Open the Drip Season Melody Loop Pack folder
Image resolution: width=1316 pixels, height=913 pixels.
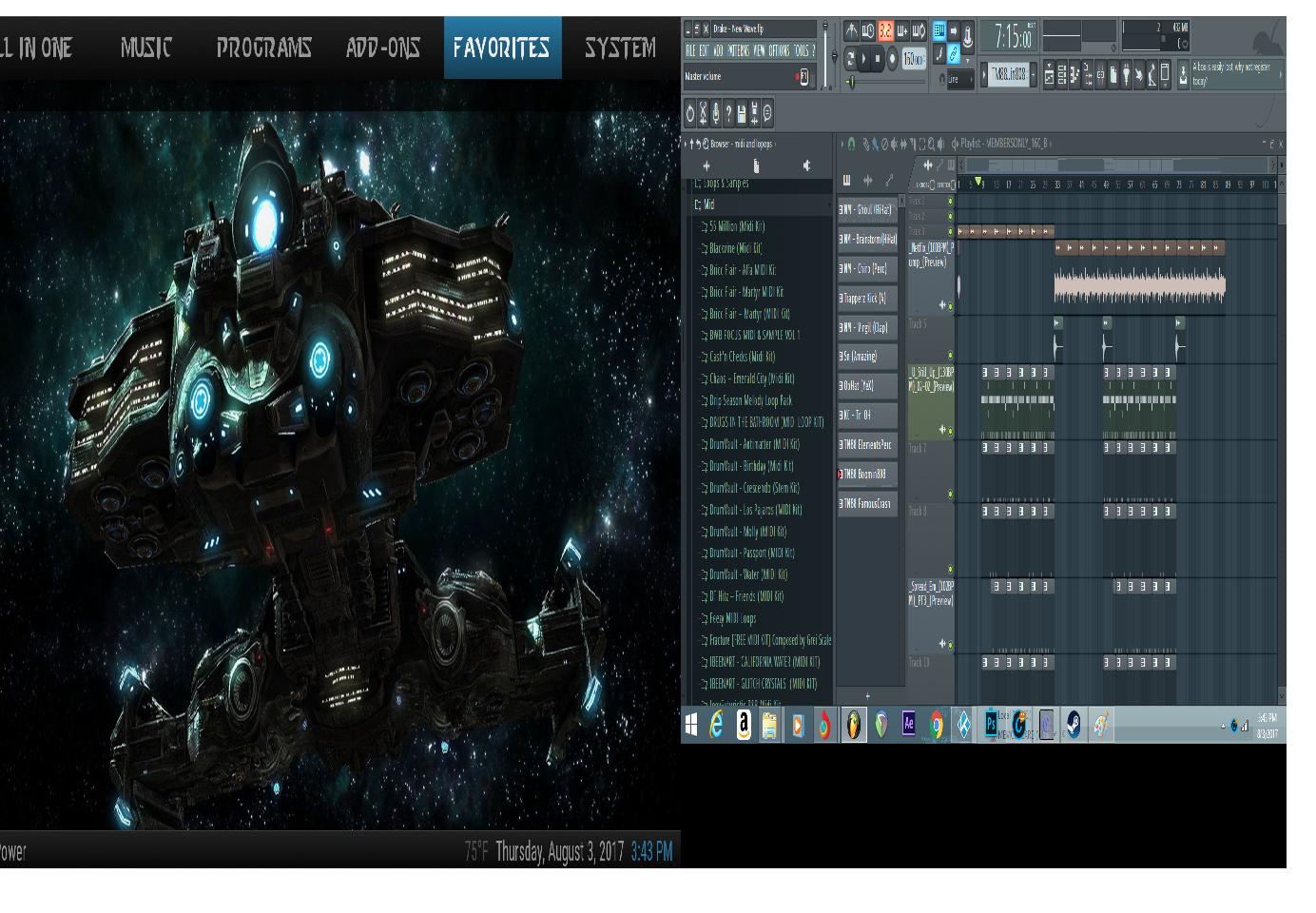coord(750,401)
